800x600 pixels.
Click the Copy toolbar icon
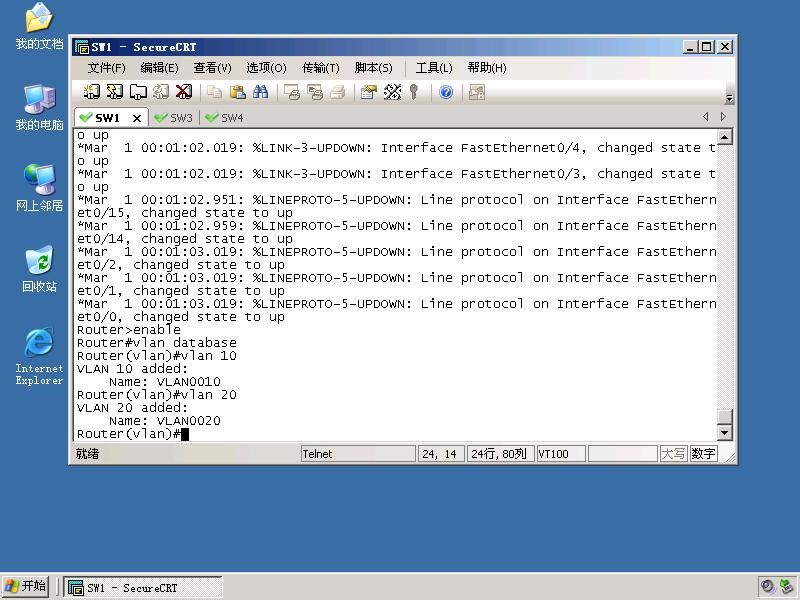(x=214, y=92)
